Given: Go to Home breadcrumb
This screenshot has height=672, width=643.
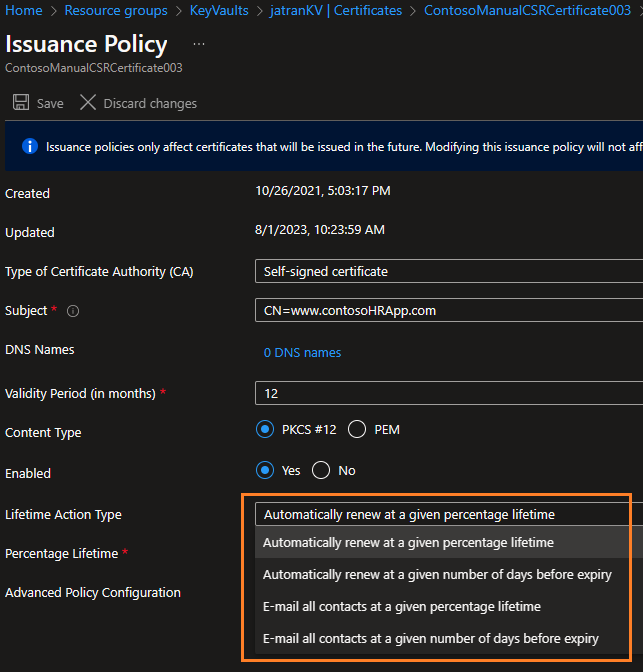Looking at the screenshot, I should (24, 11).
